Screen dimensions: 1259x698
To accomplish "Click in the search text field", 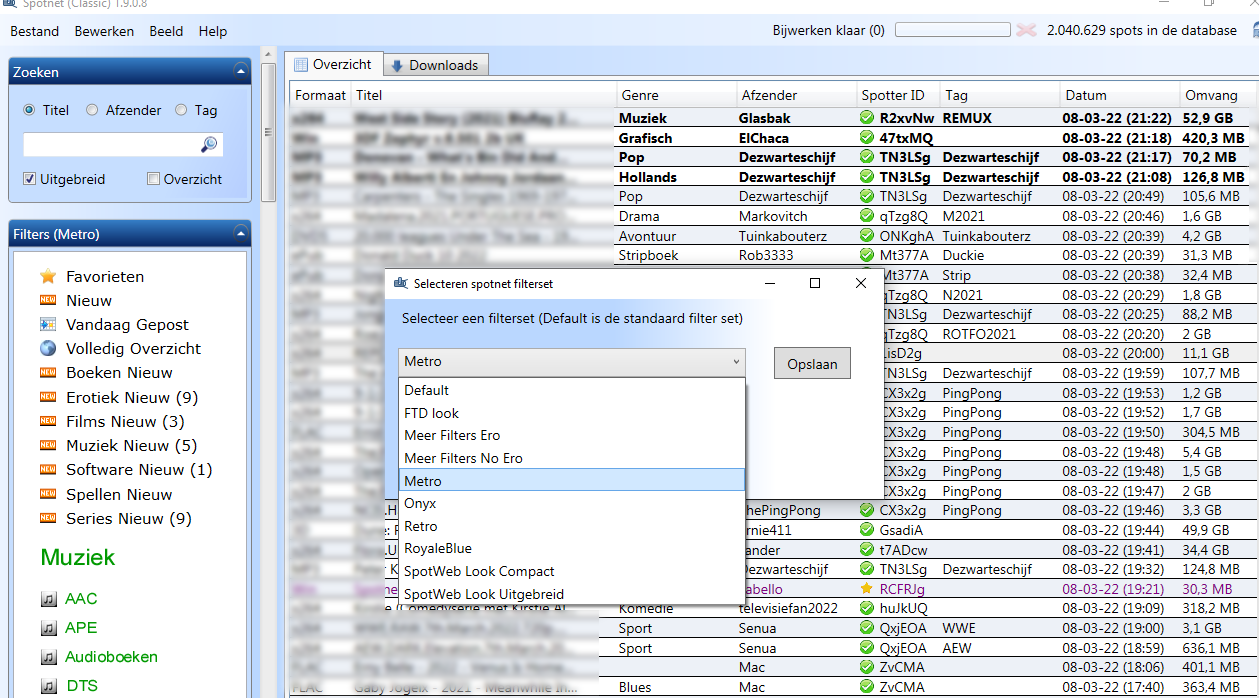I will [111, 145].
